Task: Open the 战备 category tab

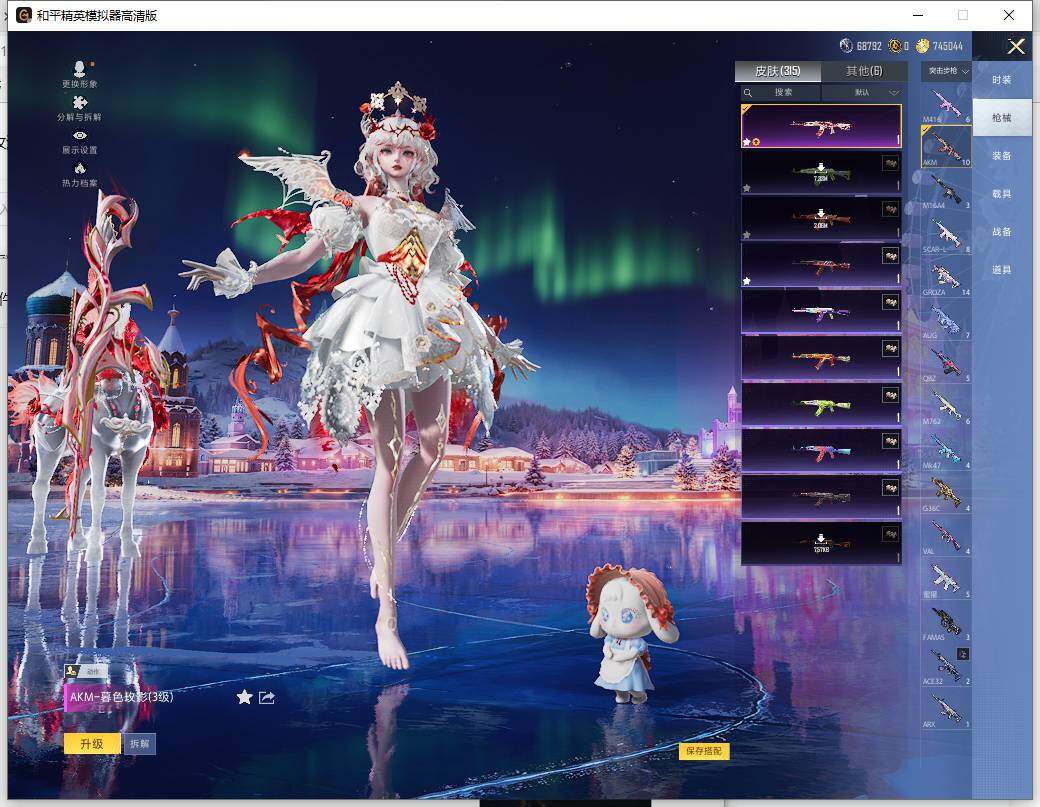Action: tap(1002, 231)
